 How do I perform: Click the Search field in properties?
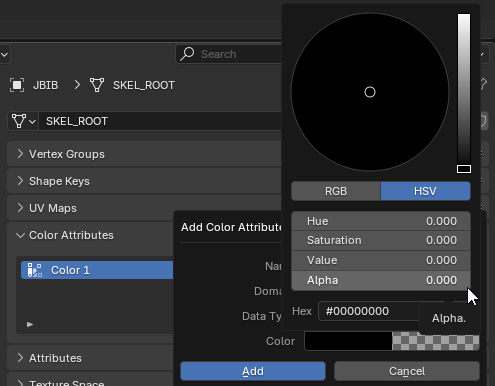229,54
